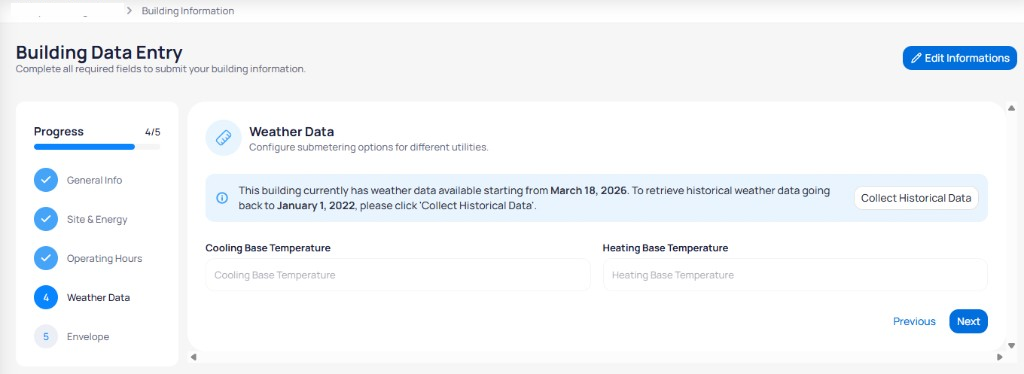Click the Building Information breadcrumb
Image resolution: width=1024 pixels, height=374 pixels.
point(188,10)
